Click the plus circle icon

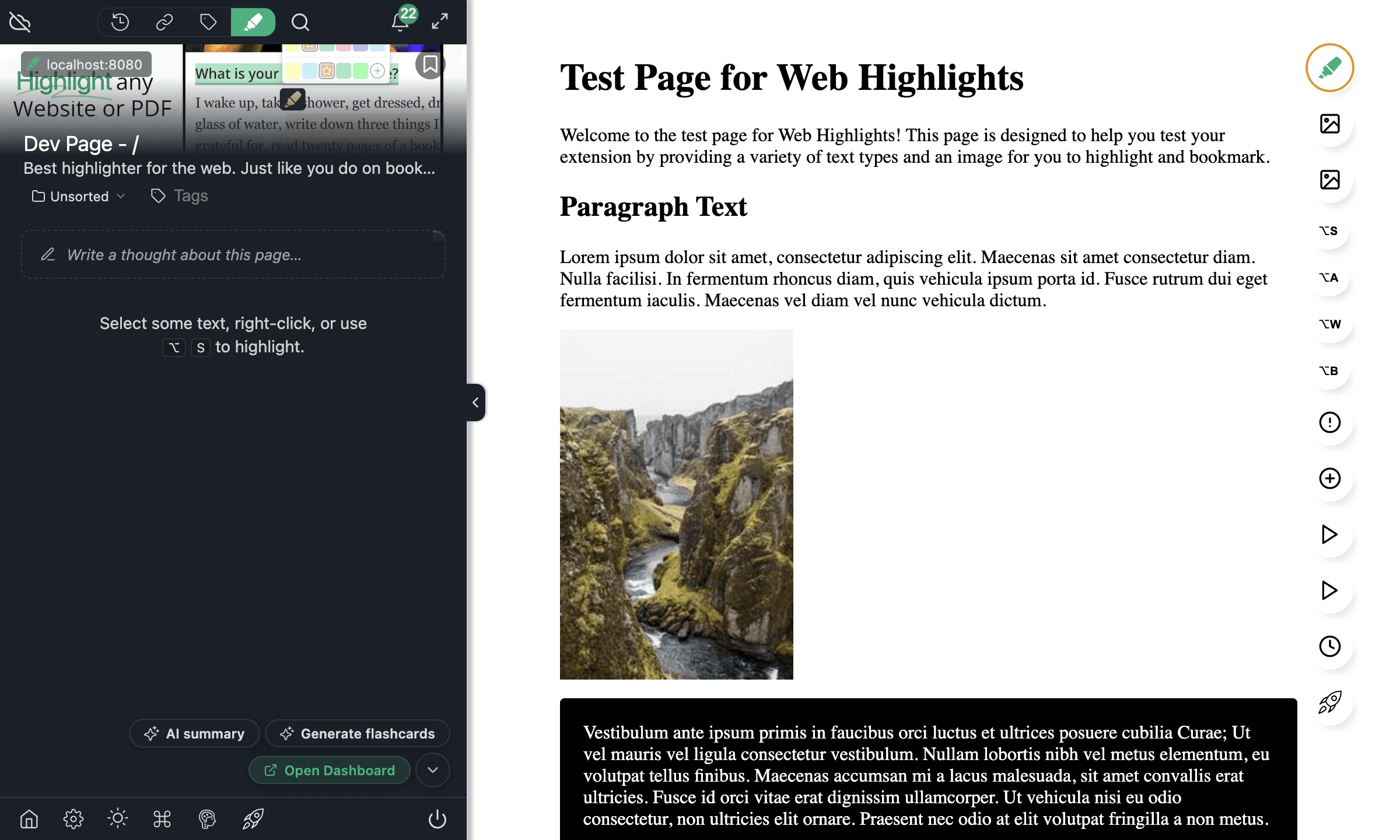tap(1330, 478)
